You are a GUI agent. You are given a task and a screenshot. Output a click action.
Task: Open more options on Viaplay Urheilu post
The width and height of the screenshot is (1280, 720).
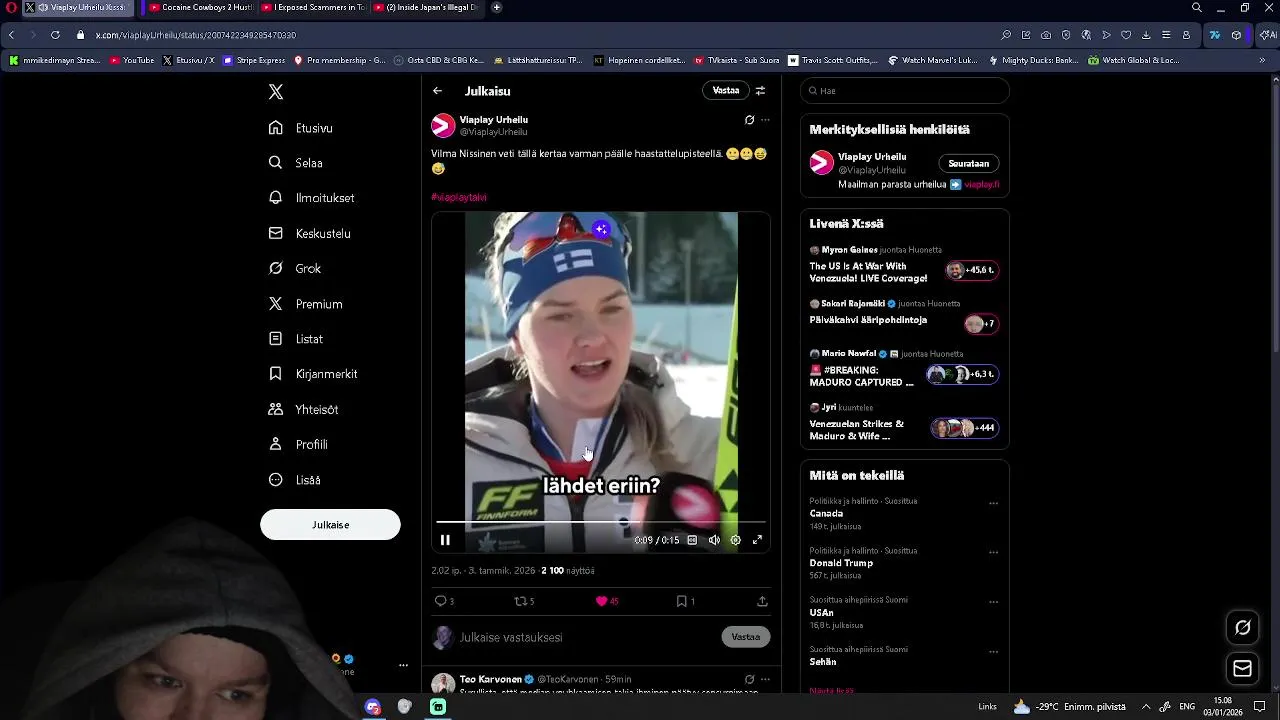click(765, 120)
